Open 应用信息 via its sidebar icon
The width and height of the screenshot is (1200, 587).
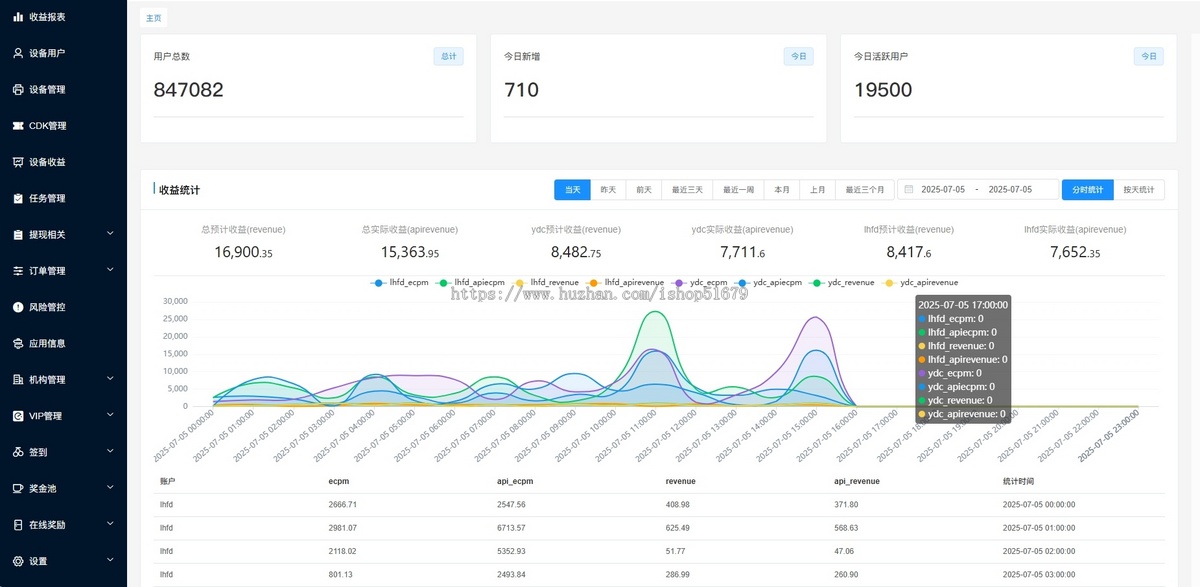point(18,343)
